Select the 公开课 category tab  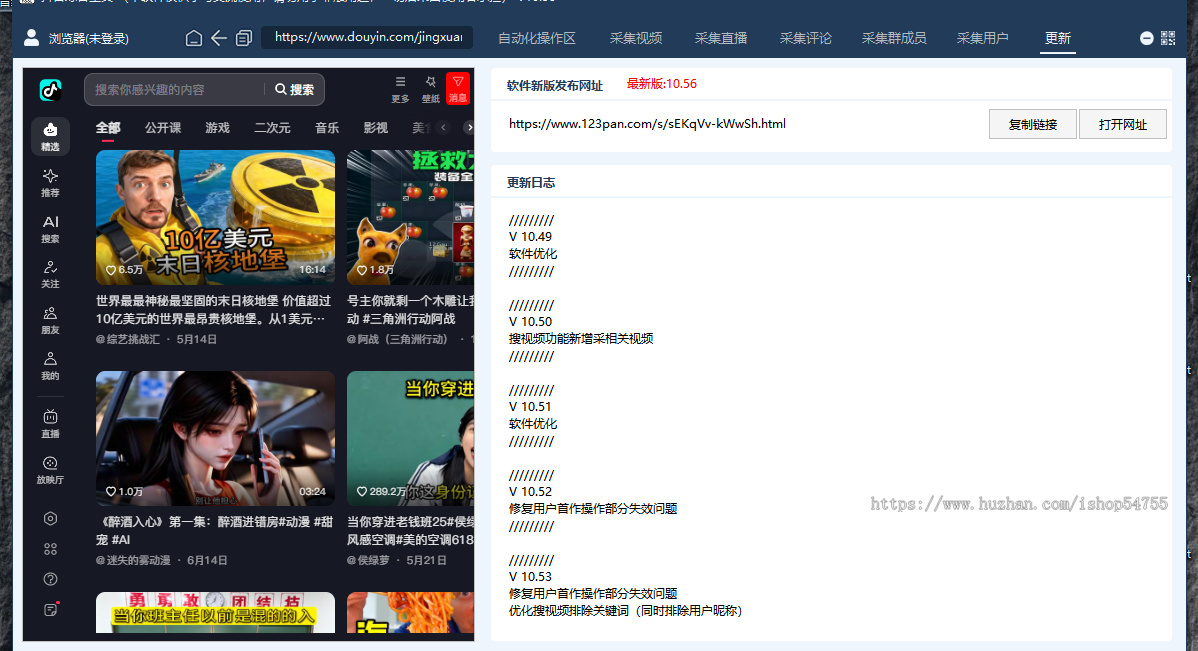point(163,128)
